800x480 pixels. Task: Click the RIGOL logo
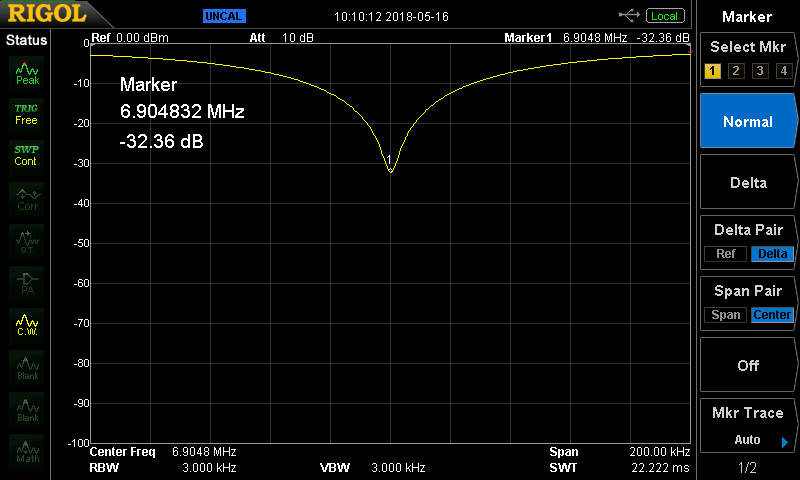point(46,13)
